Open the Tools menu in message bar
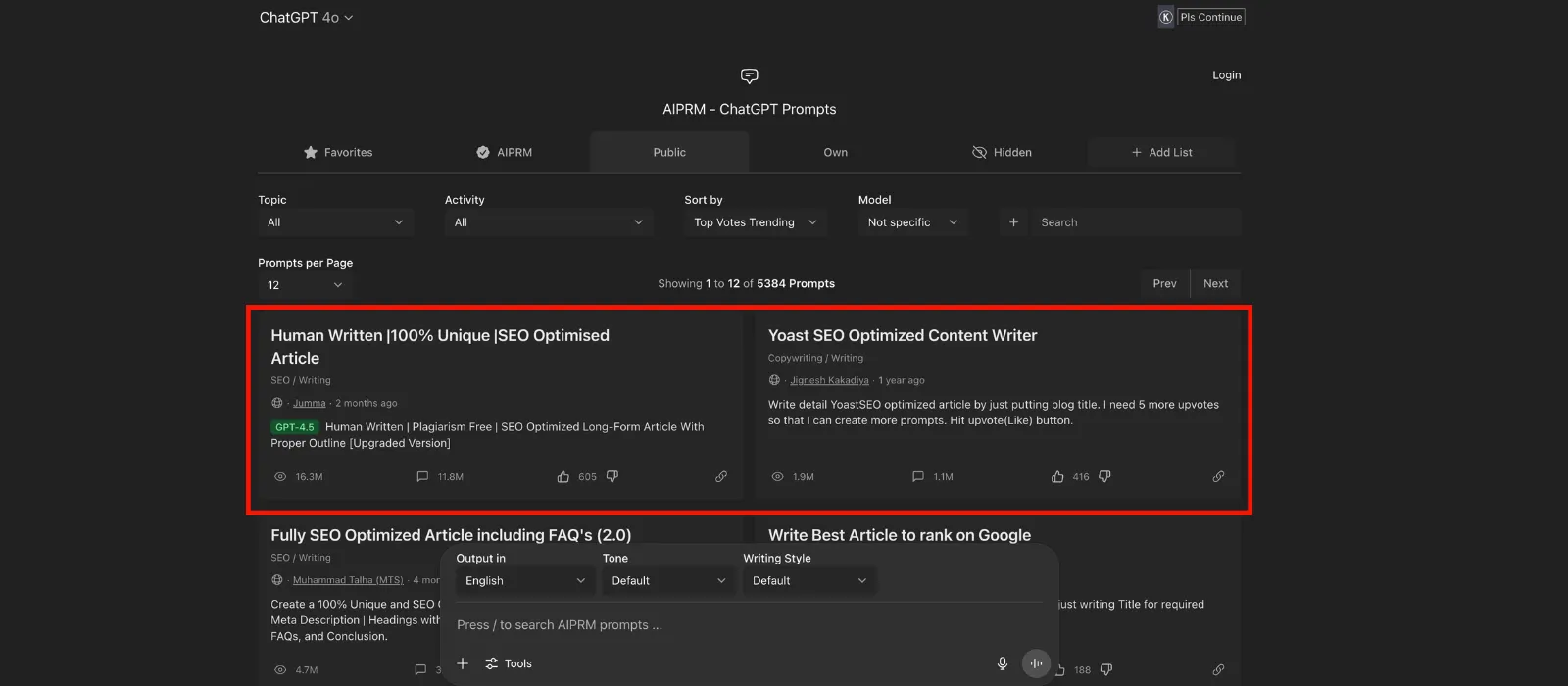The image size is (1568, 686). tap(509, 663)
